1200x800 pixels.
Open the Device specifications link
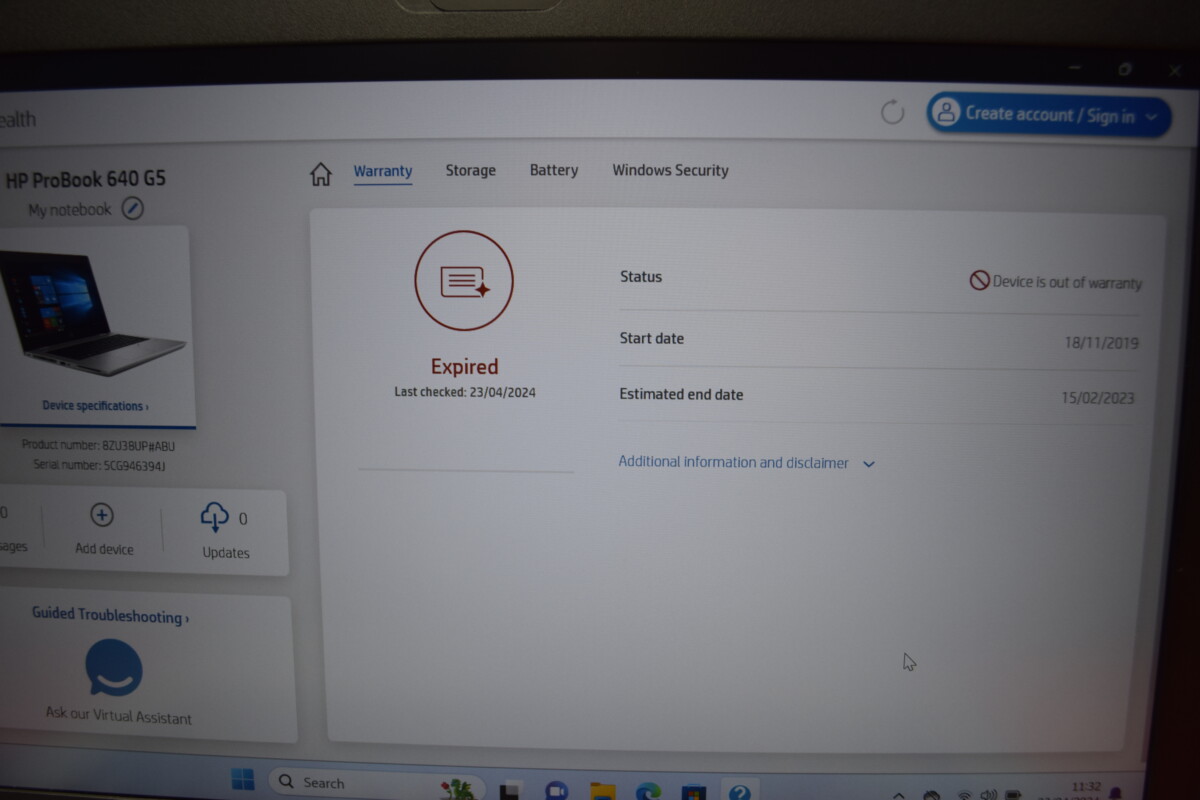tap(95, 406)
